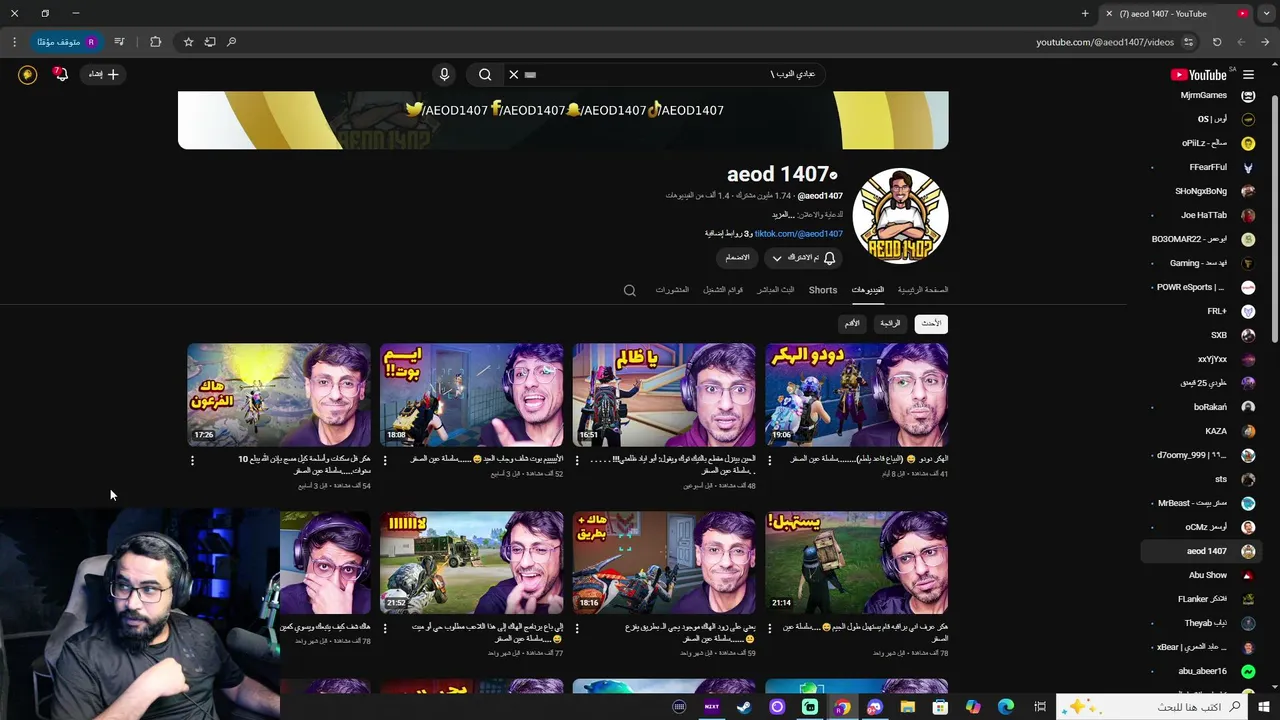The width and height of the screenshot is (1280, 720).
Task: Open the ايم بوت video thumbnail
Action: 471,395
